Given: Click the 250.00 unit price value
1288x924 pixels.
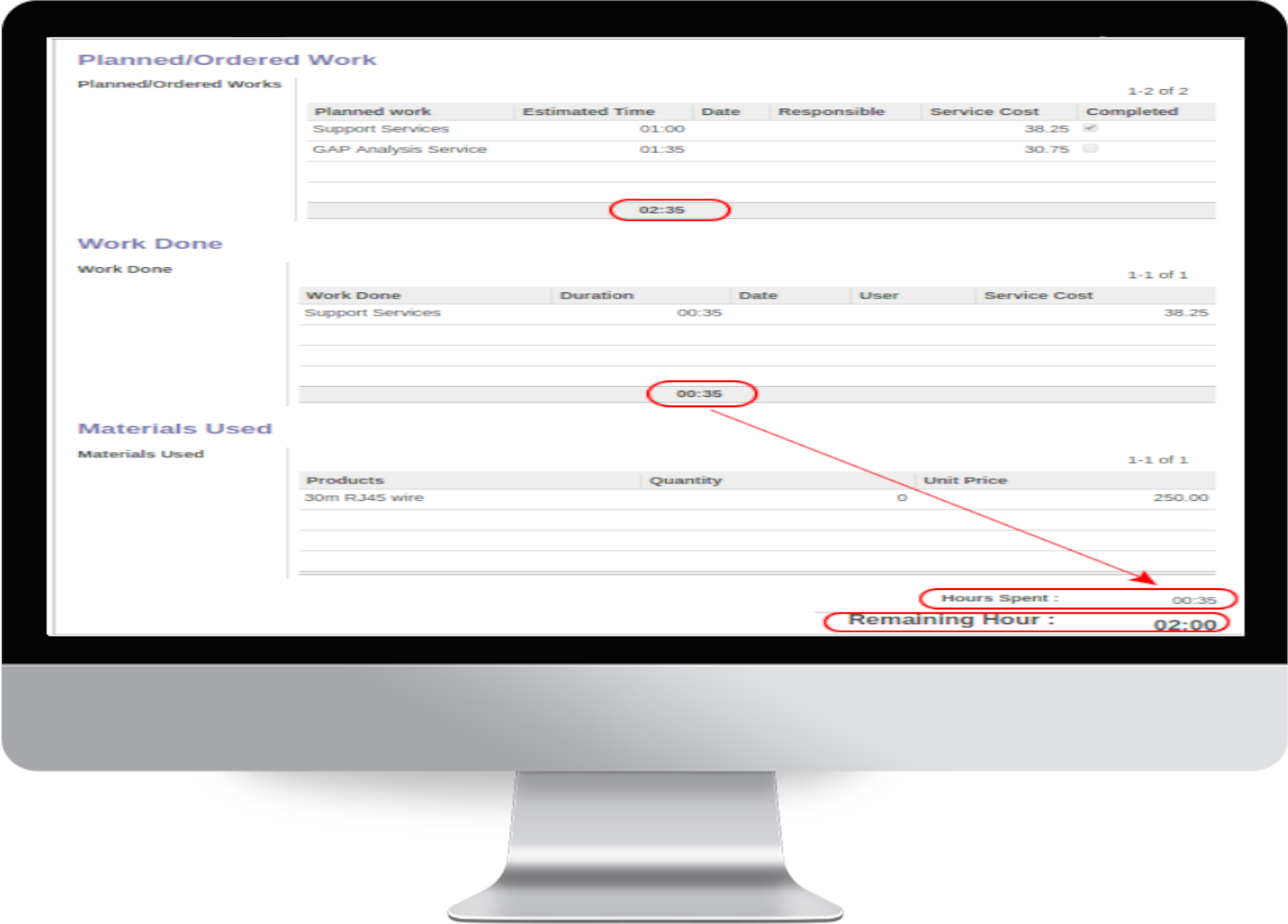Looking at the screenshot, I should coord(1181,498).
